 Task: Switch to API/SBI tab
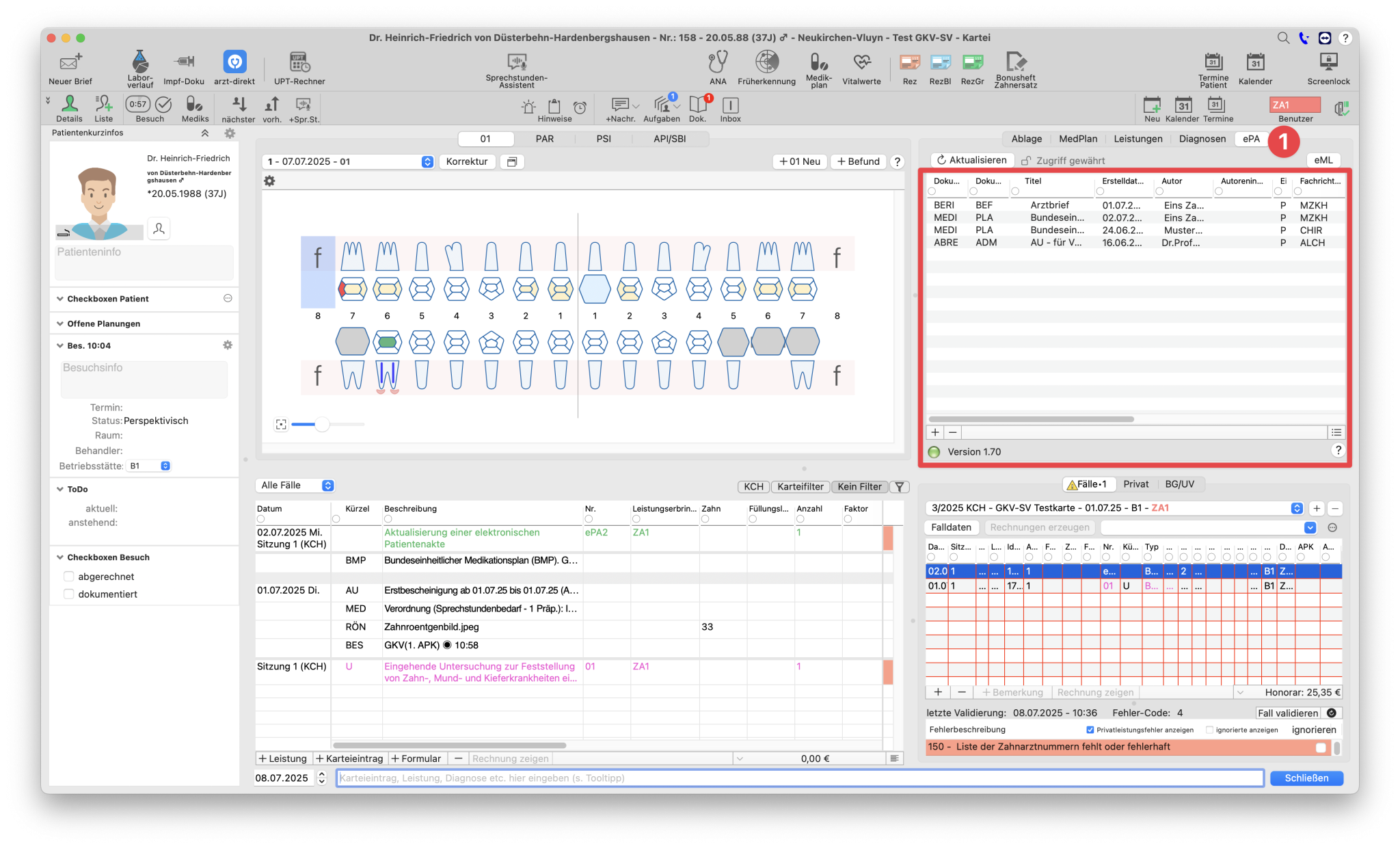point(669,139)
